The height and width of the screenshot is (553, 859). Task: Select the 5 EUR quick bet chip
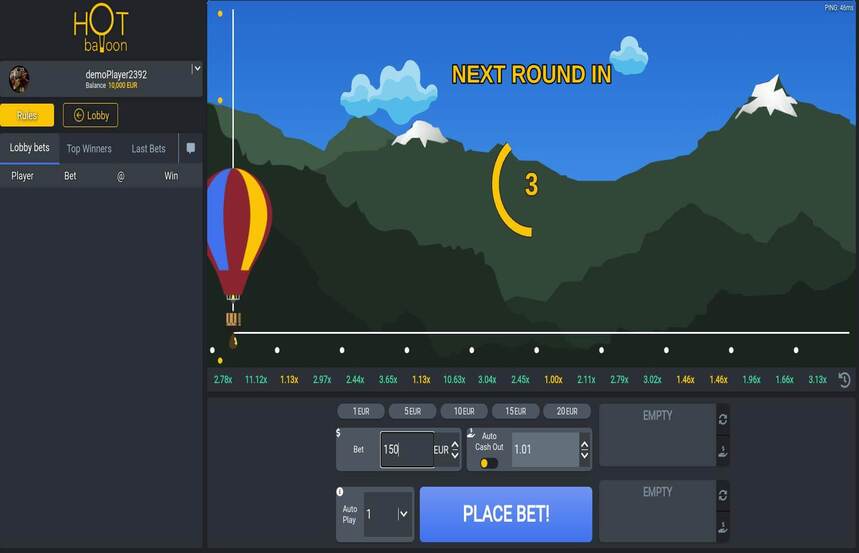click(413, 411)
